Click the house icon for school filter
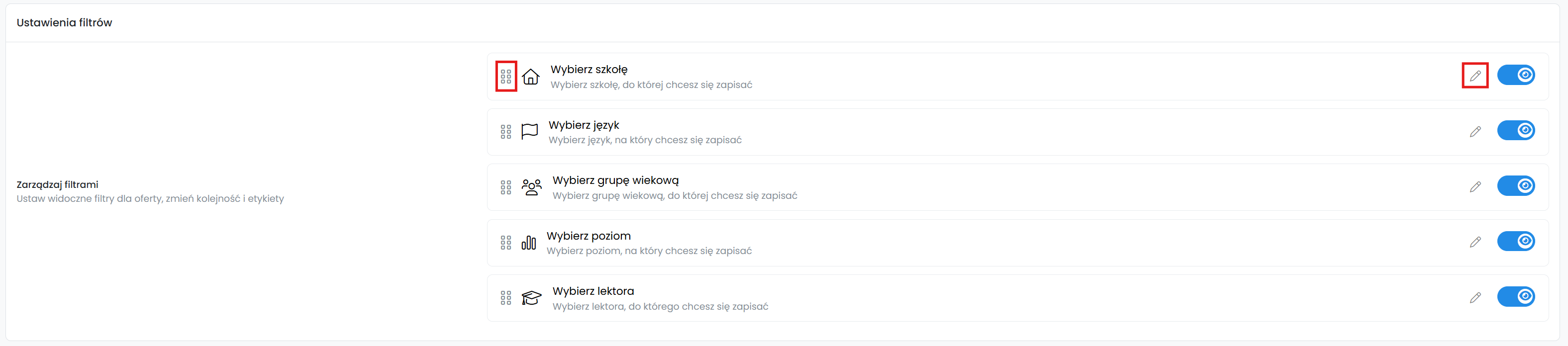The image size is (1568, 346). click(x=531, y=77)
